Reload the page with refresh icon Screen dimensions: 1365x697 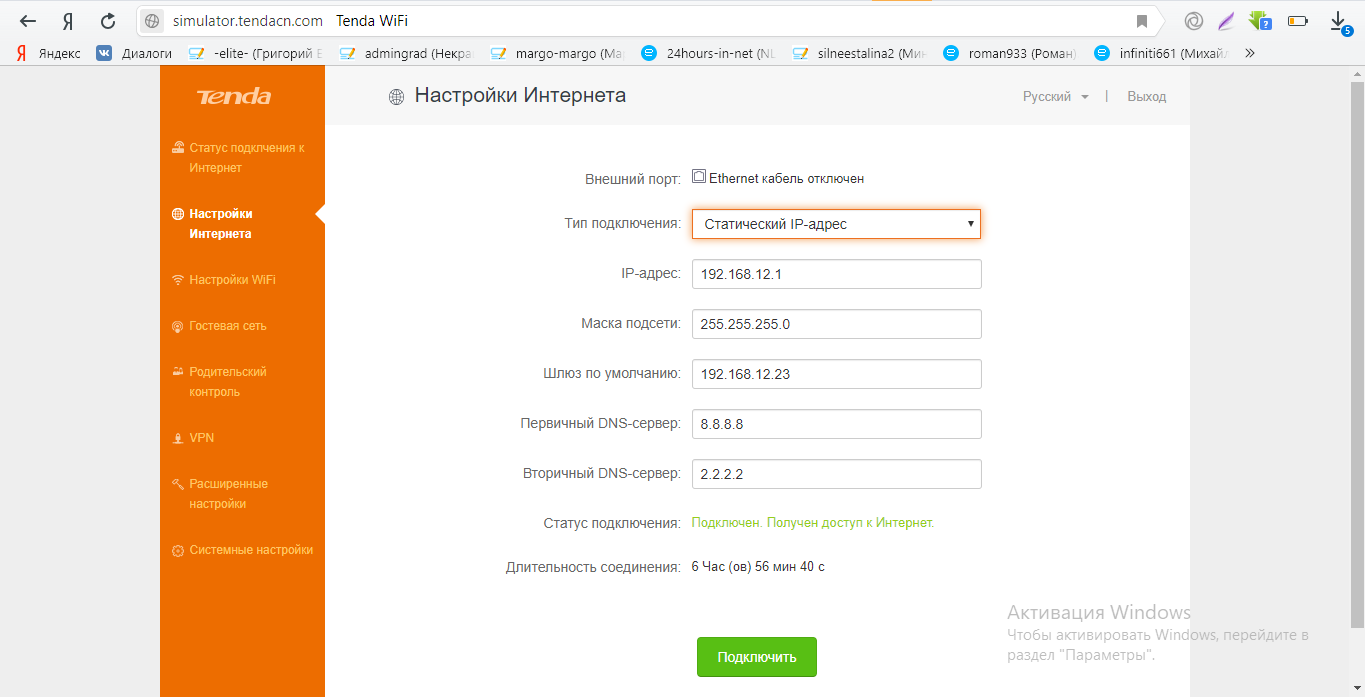tap(108, 21)
